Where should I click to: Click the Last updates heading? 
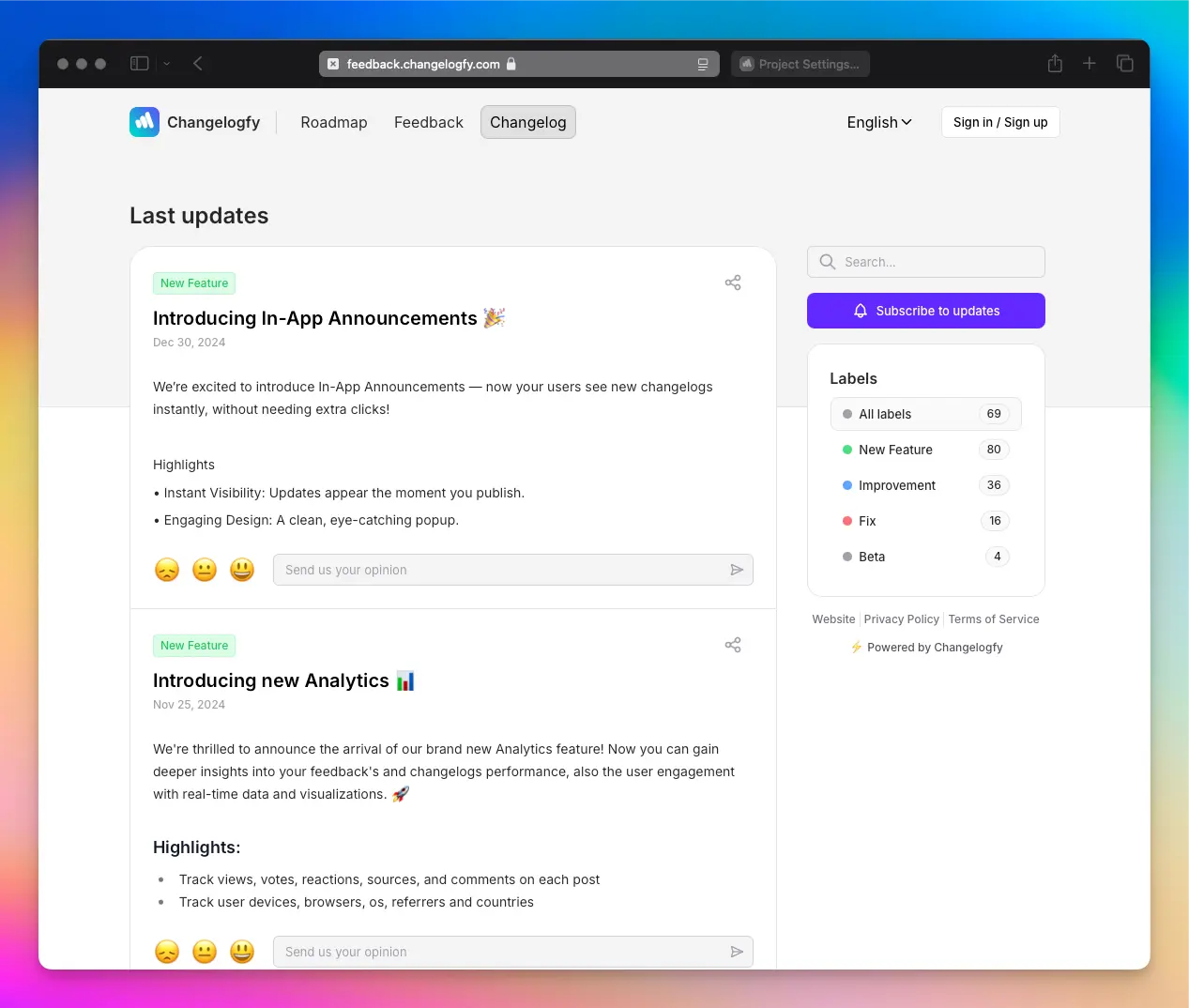pos(199,216)
